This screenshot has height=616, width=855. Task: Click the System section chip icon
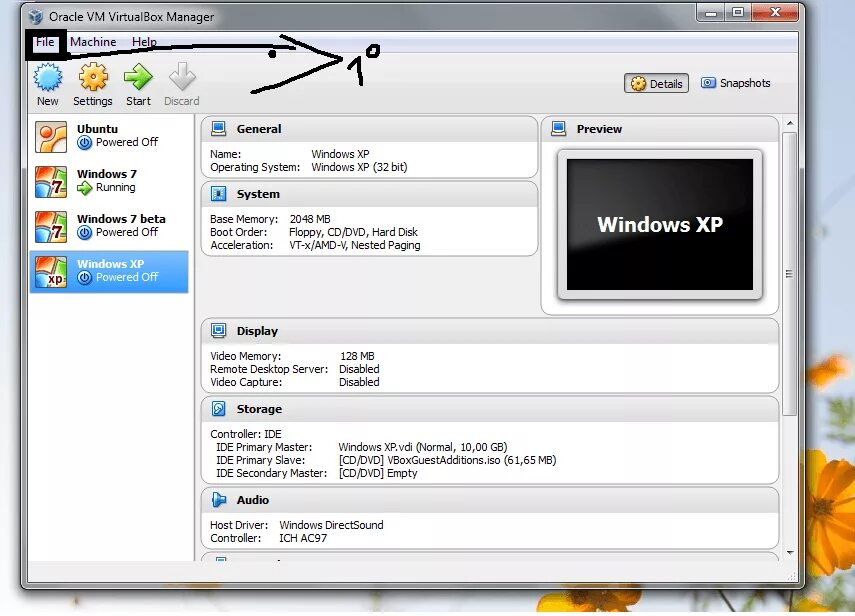tap(219, 194)
